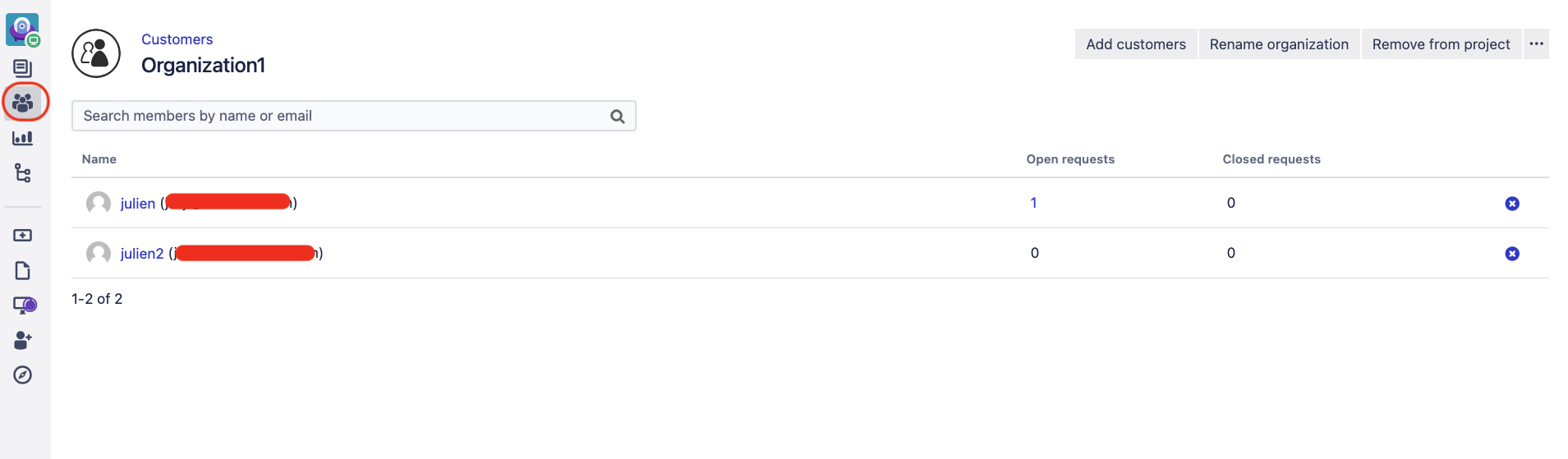
Task: Open the Queues icon in sidebar
Action: pos(23,68)
